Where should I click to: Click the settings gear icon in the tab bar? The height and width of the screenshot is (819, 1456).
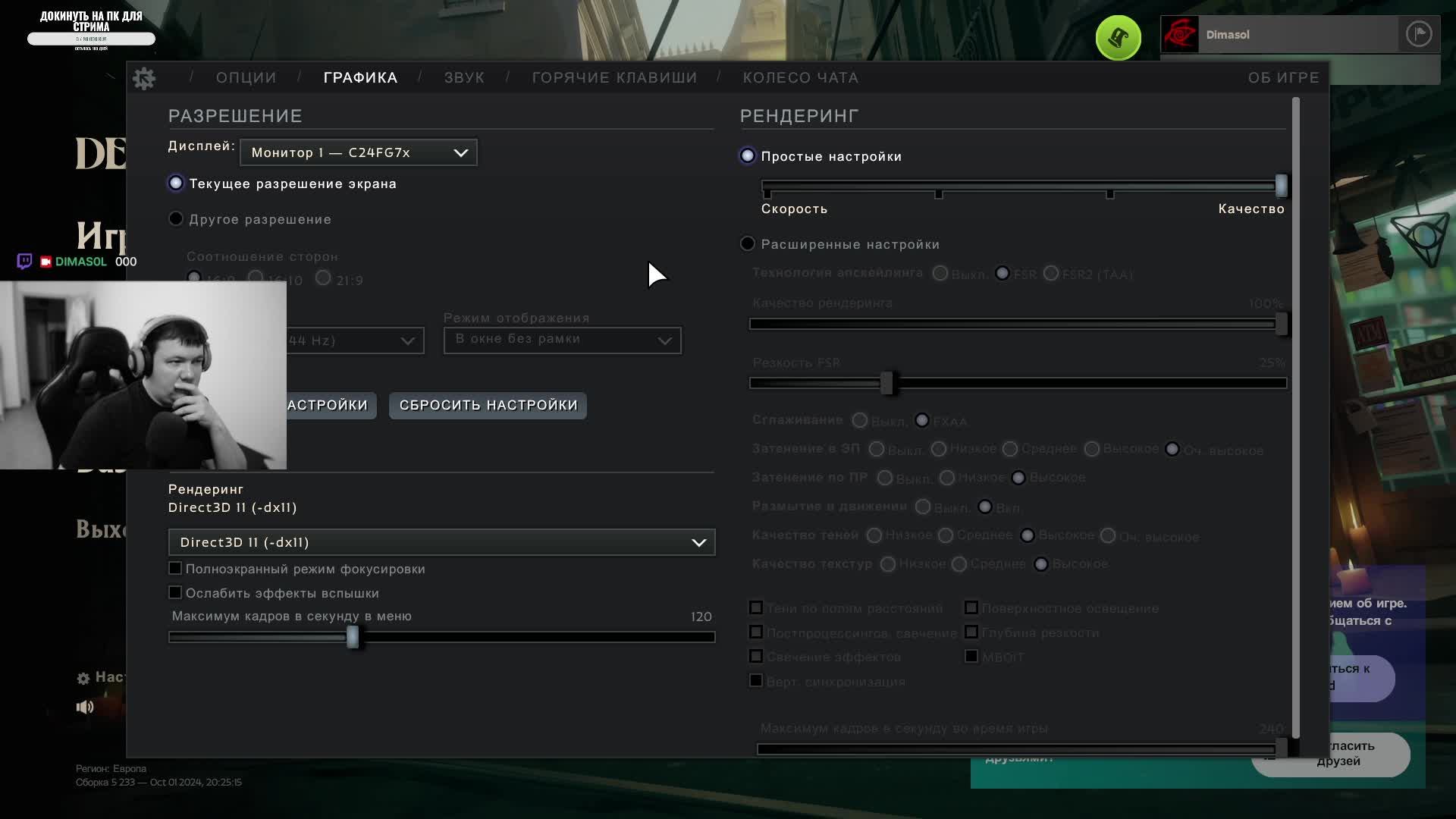pos(144,78)
